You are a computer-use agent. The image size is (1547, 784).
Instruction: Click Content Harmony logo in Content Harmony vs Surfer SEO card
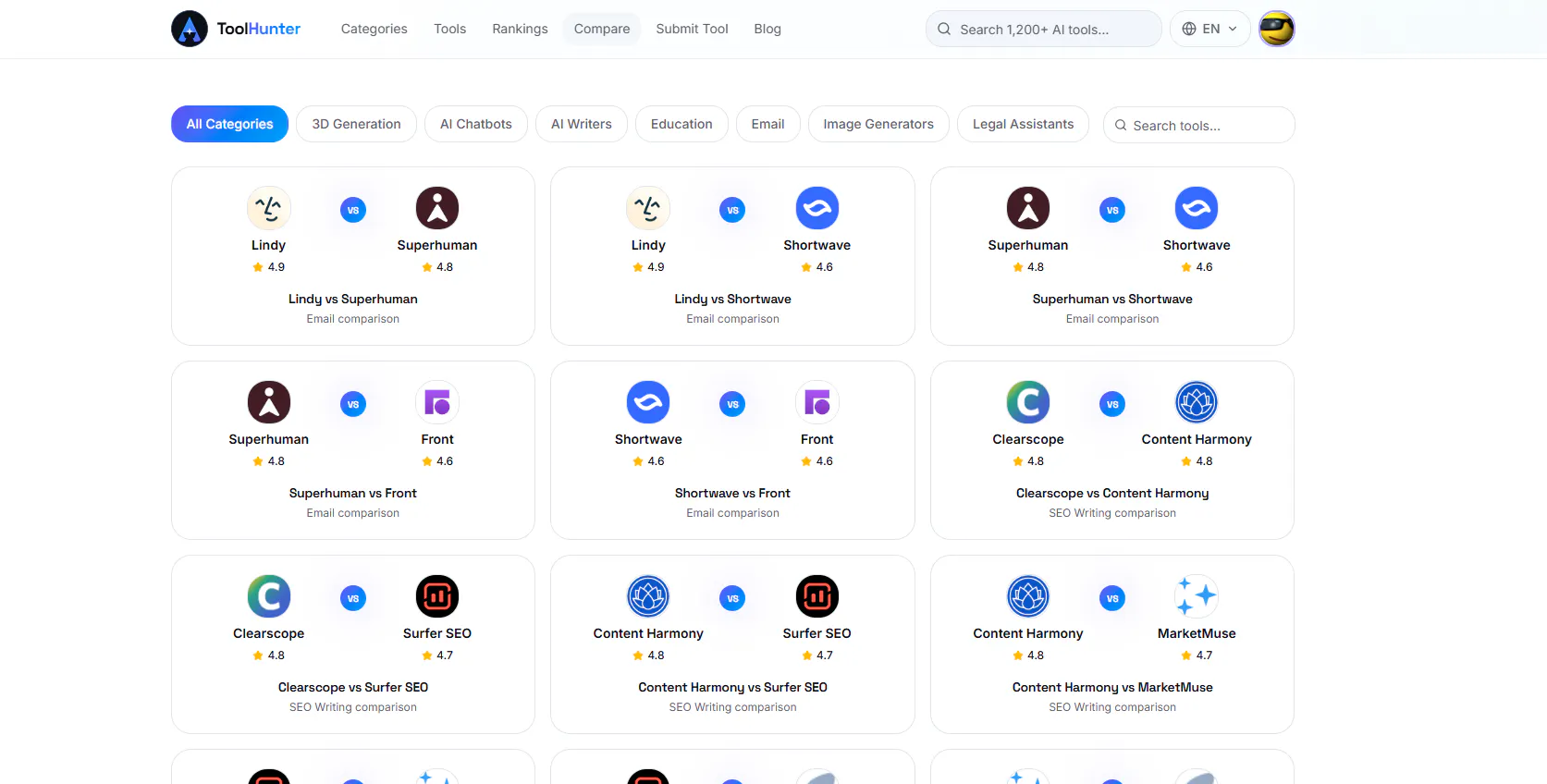pos(648,596)
